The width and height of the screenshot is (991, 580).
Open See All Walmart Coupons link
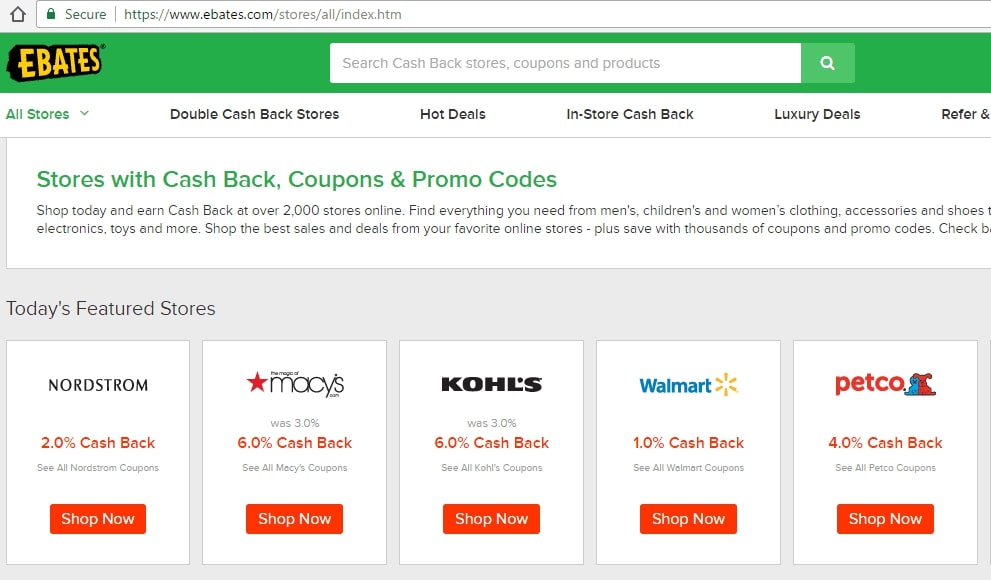coord(688,468)
